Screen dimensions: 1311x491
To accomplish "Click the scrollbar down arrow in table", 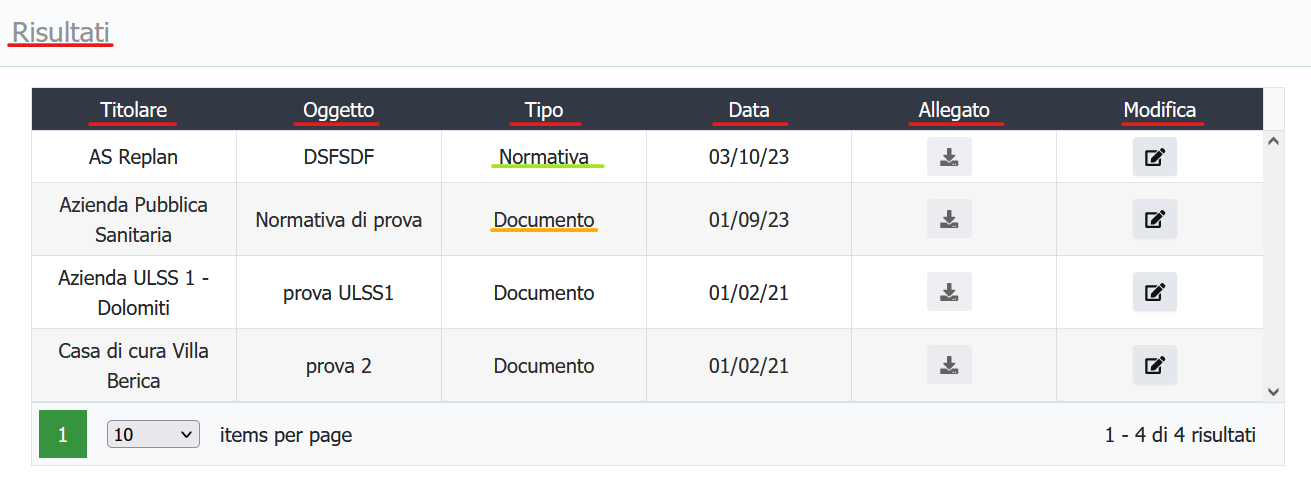I will click(x=1273, y=391).
